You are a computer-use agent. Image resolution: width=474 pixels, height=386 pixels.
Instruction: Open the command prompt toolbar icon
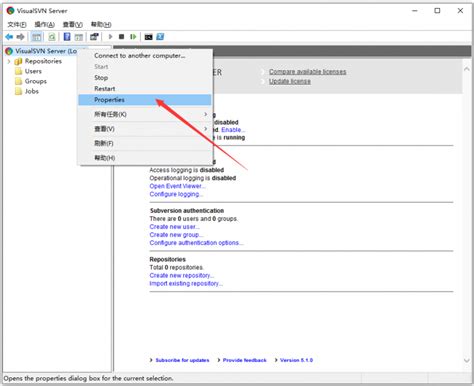(148, 37)
